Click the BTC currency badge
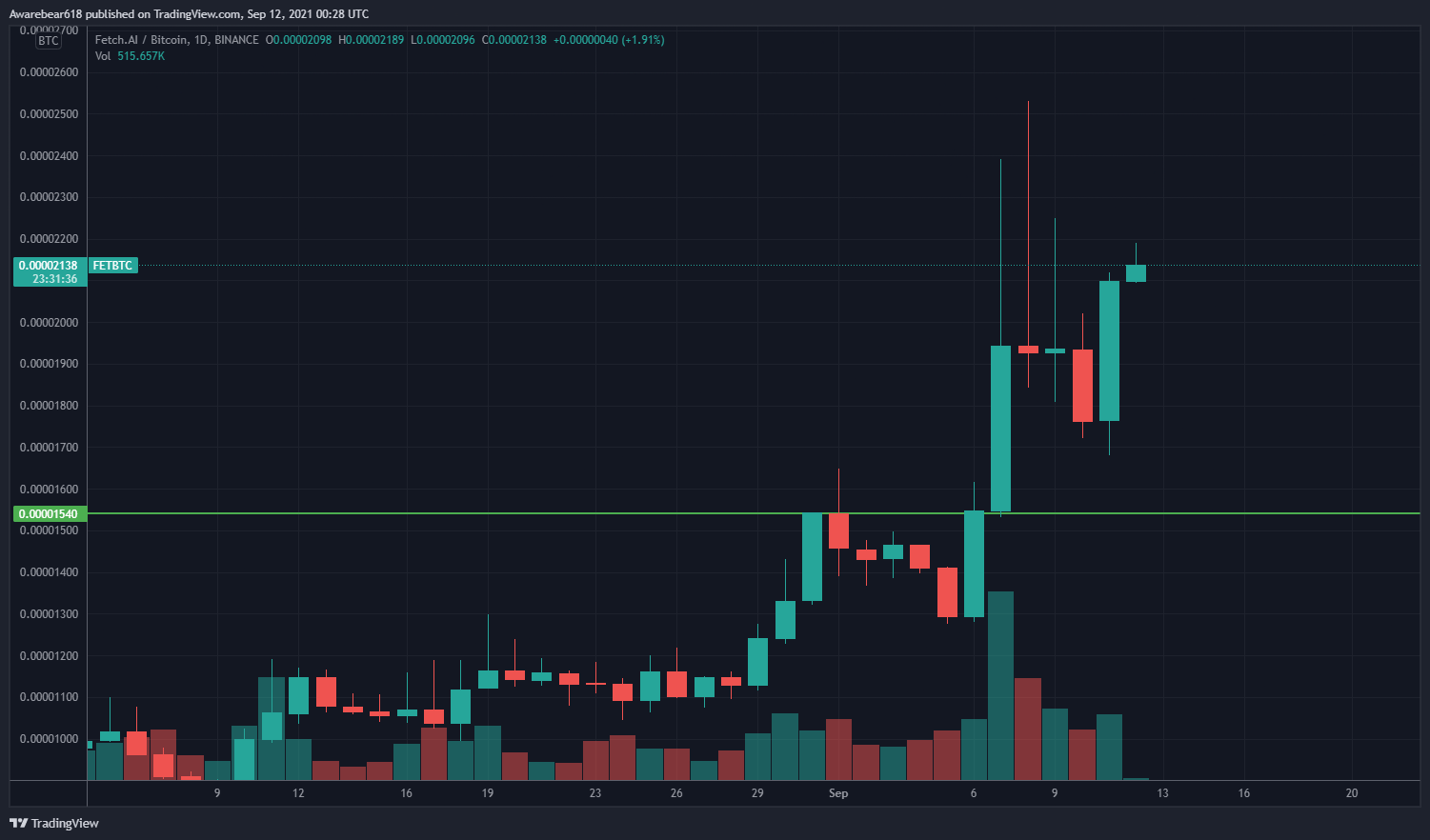This screenshot has height=840, width=1430. coord(49,41)
